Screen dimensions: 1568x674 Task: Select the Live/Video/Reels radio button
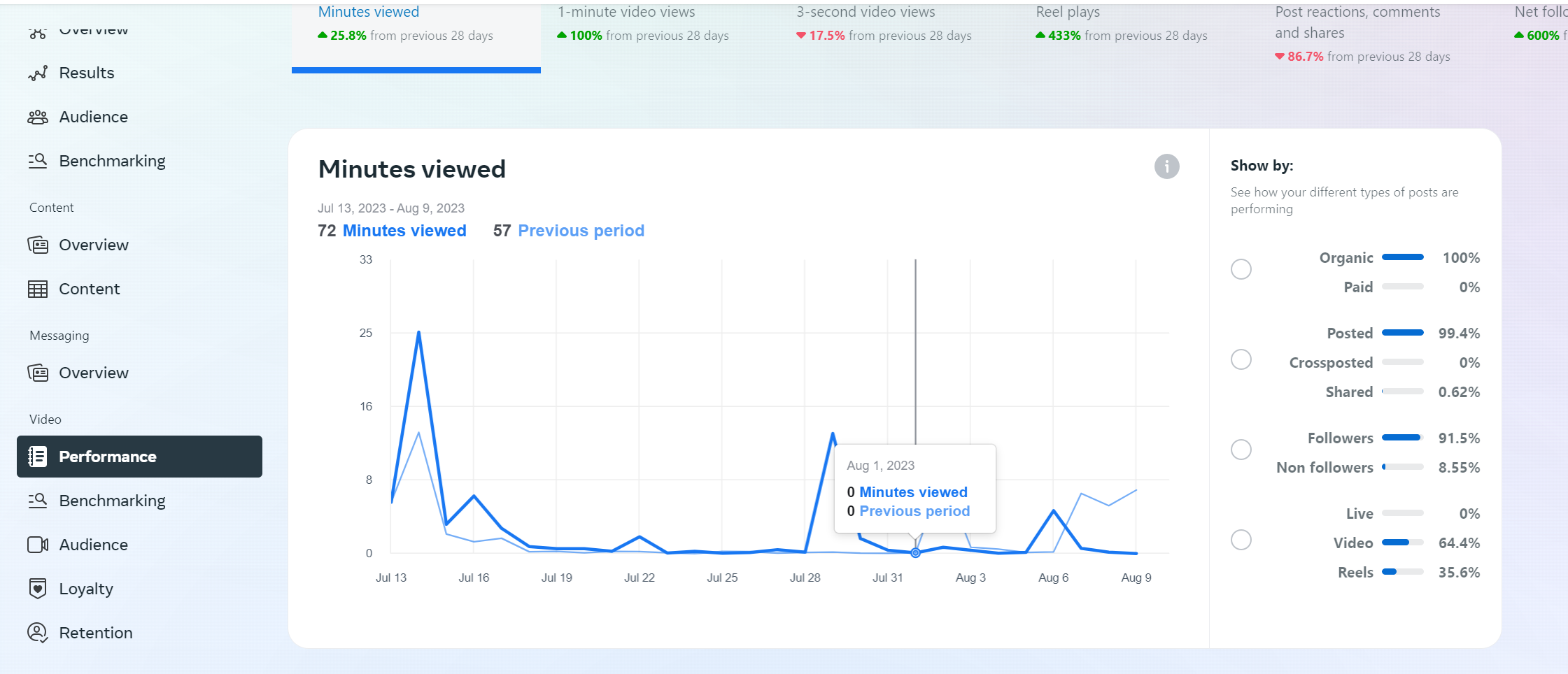tap(1241, 540)
